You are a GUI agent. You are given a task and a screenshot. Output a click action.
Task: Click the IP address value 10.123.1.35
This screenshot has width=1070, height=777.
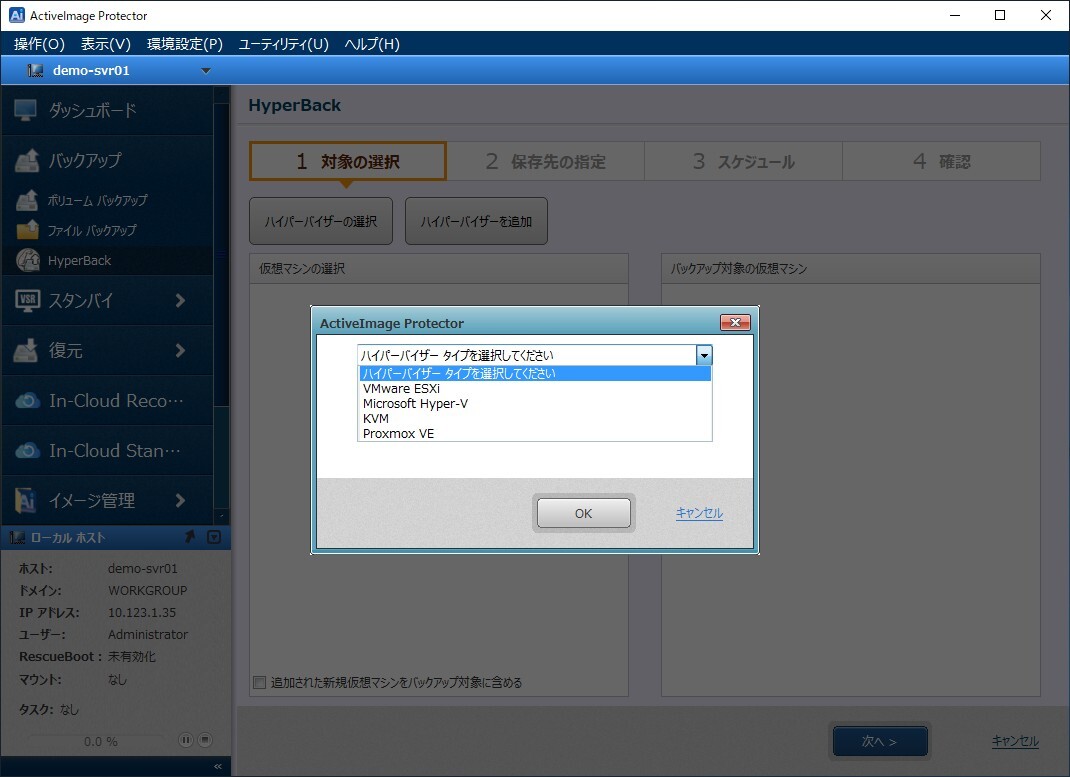tap(142, 613)
